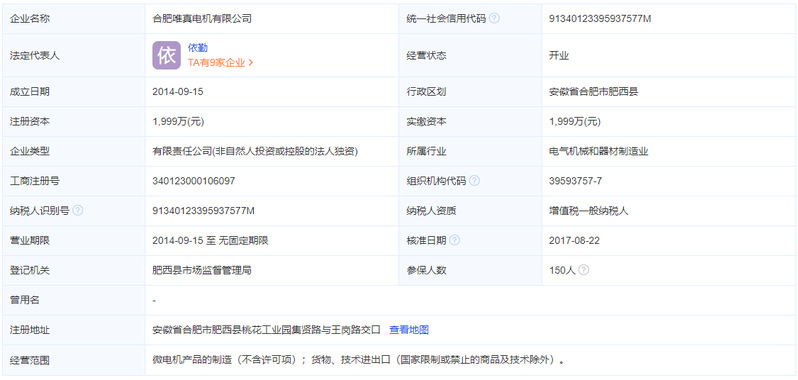
Task: Click approval date 2017-08-22
Action: tap(574, 240)
